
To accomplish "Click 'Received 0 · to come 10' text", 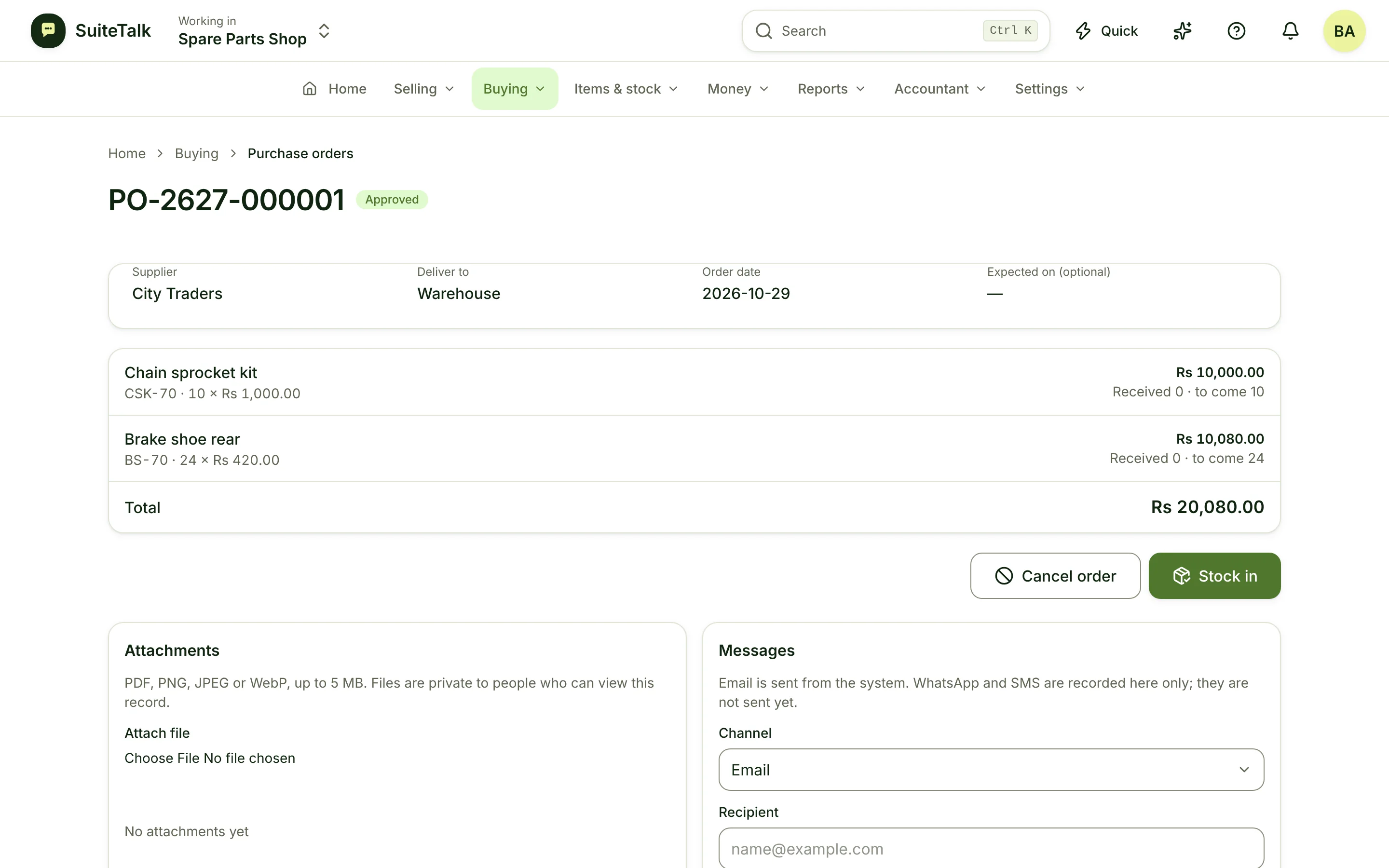I will [x=1188, y=392].
